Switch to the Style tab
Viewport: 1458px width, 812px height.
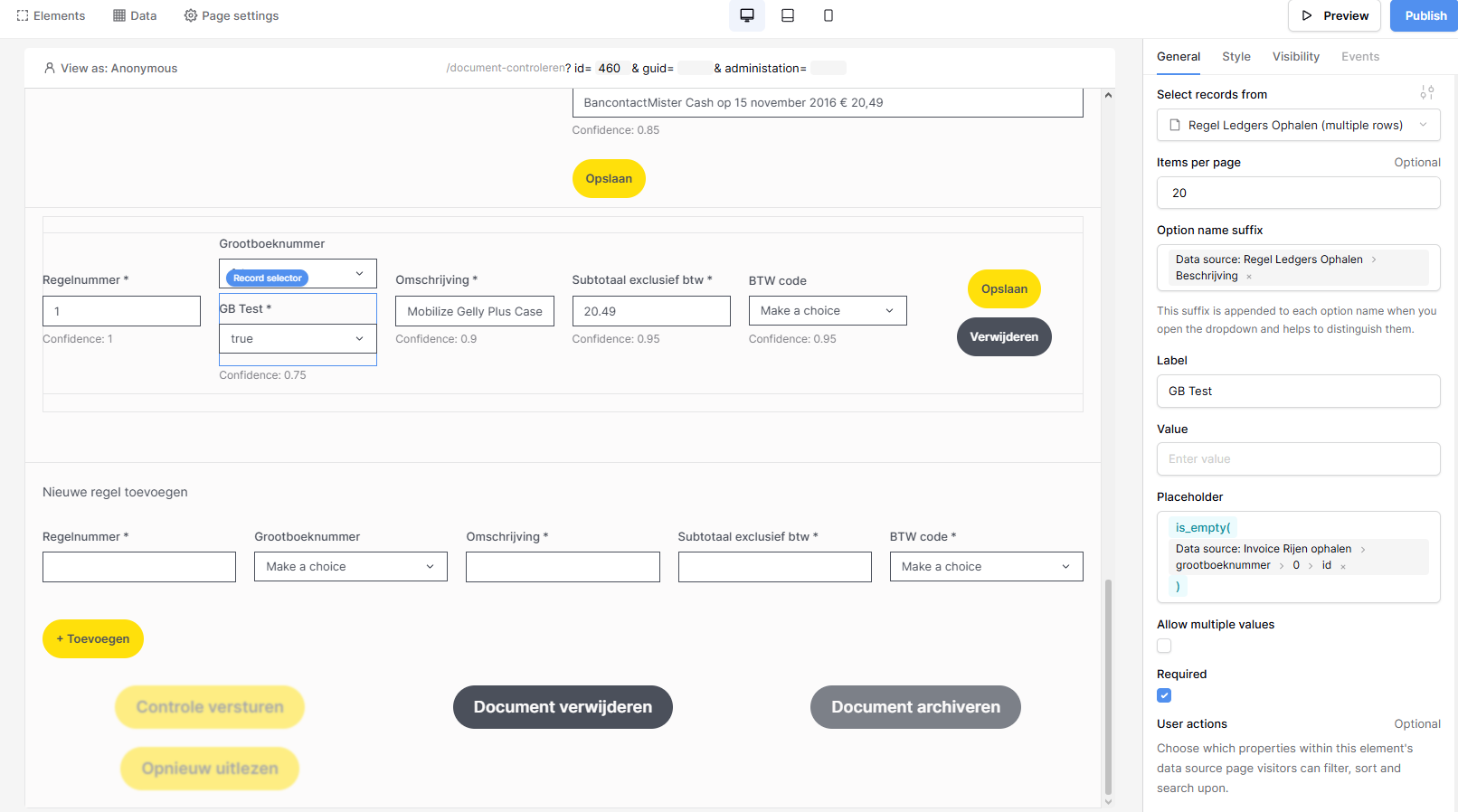tap(1236, 56)
